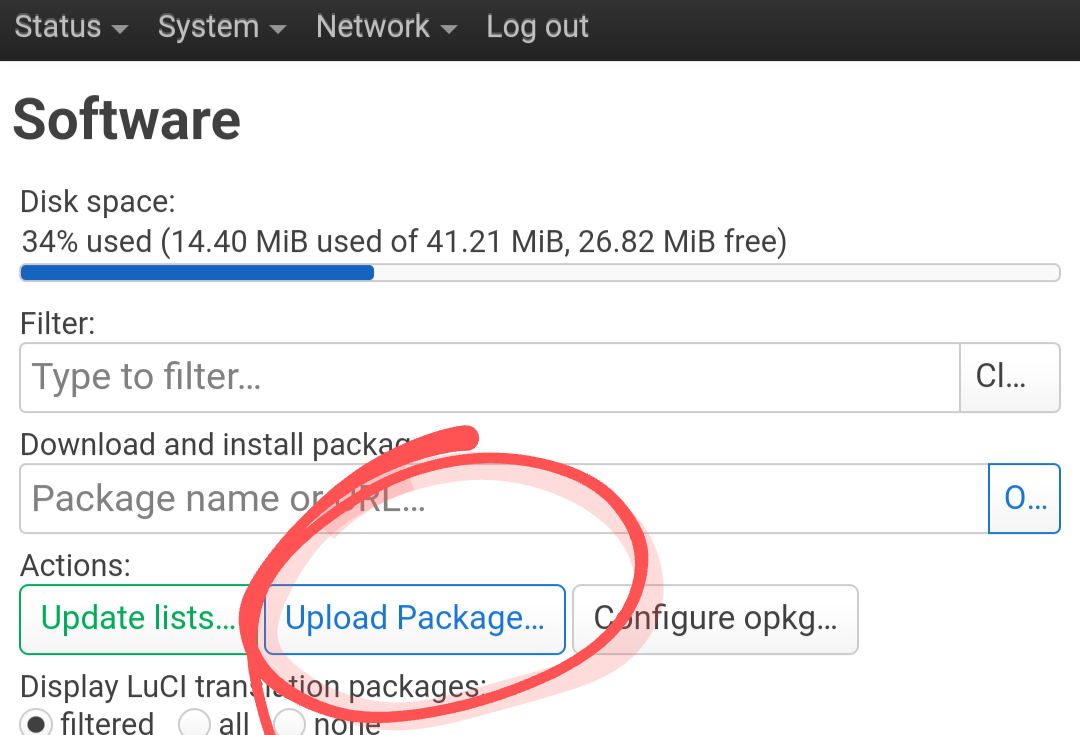Viewport: 1080px width, 735px height.
Task: Expand the System menu
Action: tap(221, 27)
